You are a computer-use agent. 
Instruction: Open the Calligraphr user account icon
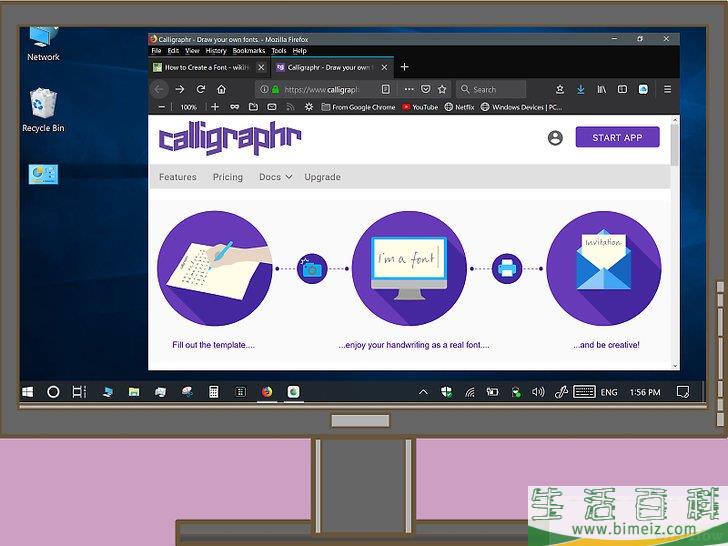tap(555, 137)
